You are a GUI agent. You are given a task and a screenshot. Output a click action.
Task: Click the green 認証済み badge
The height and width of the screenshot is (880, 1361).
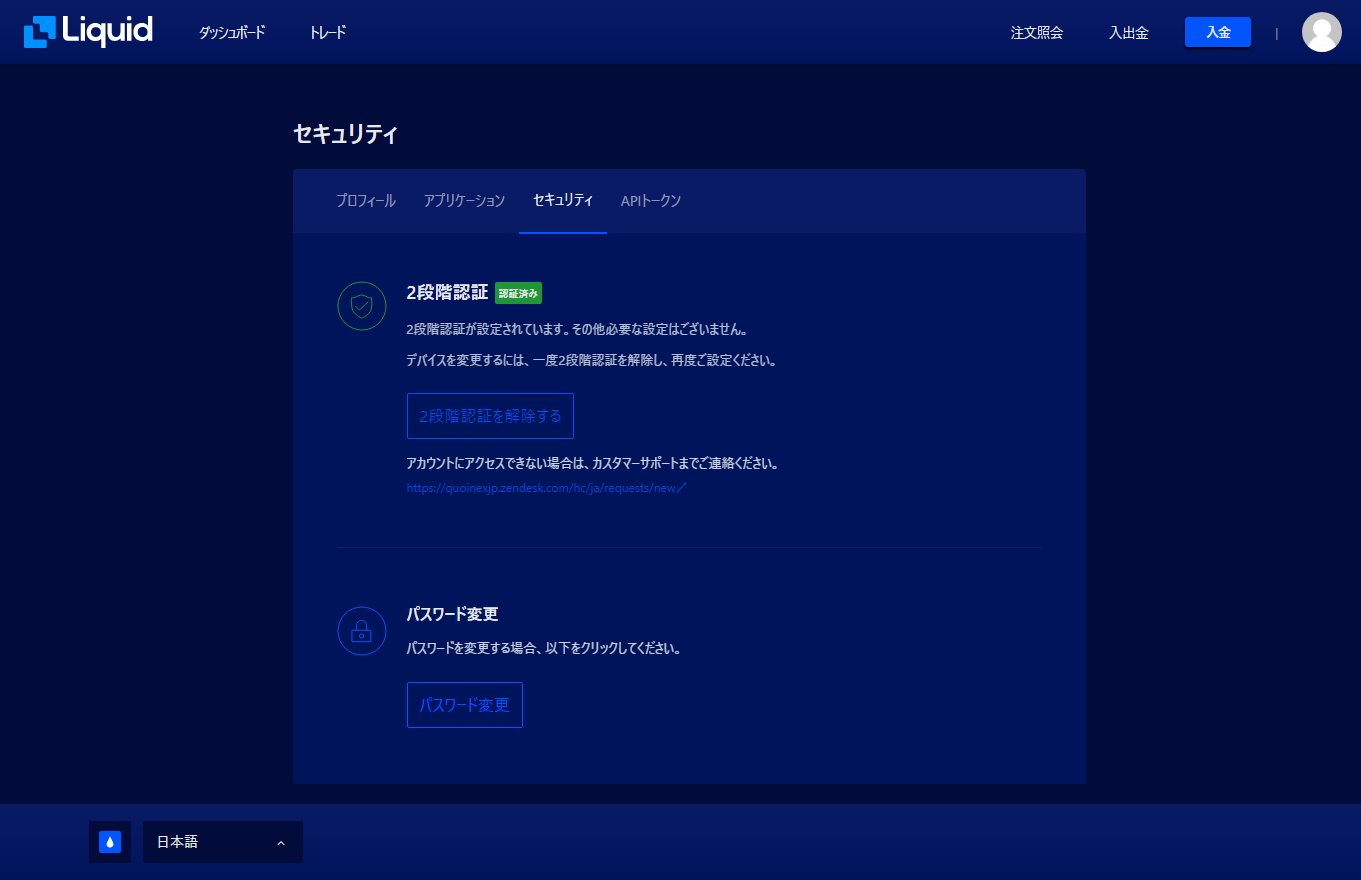tap(518, 293)
